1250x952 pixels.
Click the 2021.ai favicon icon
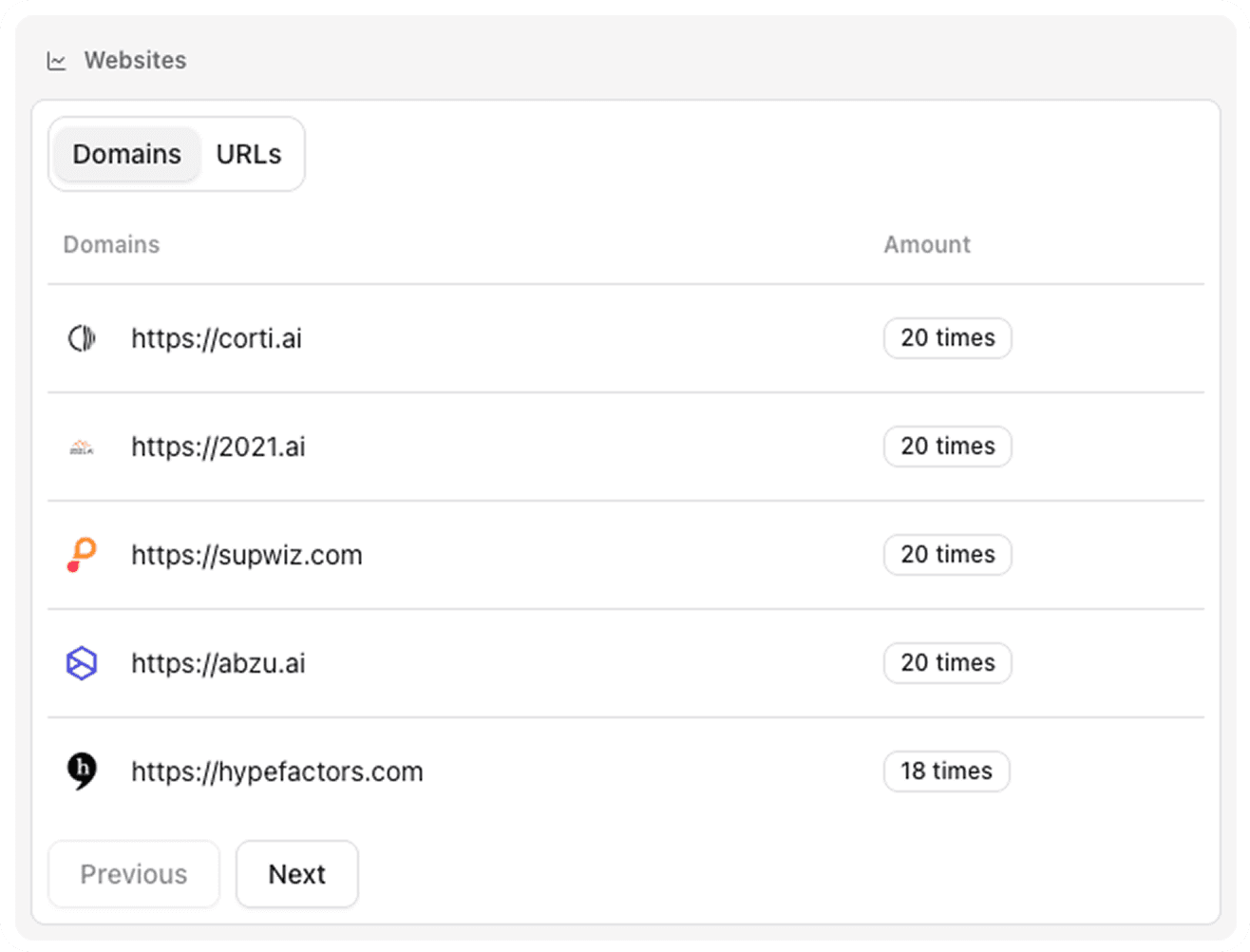pyautogui.click(x=82, y=447)
